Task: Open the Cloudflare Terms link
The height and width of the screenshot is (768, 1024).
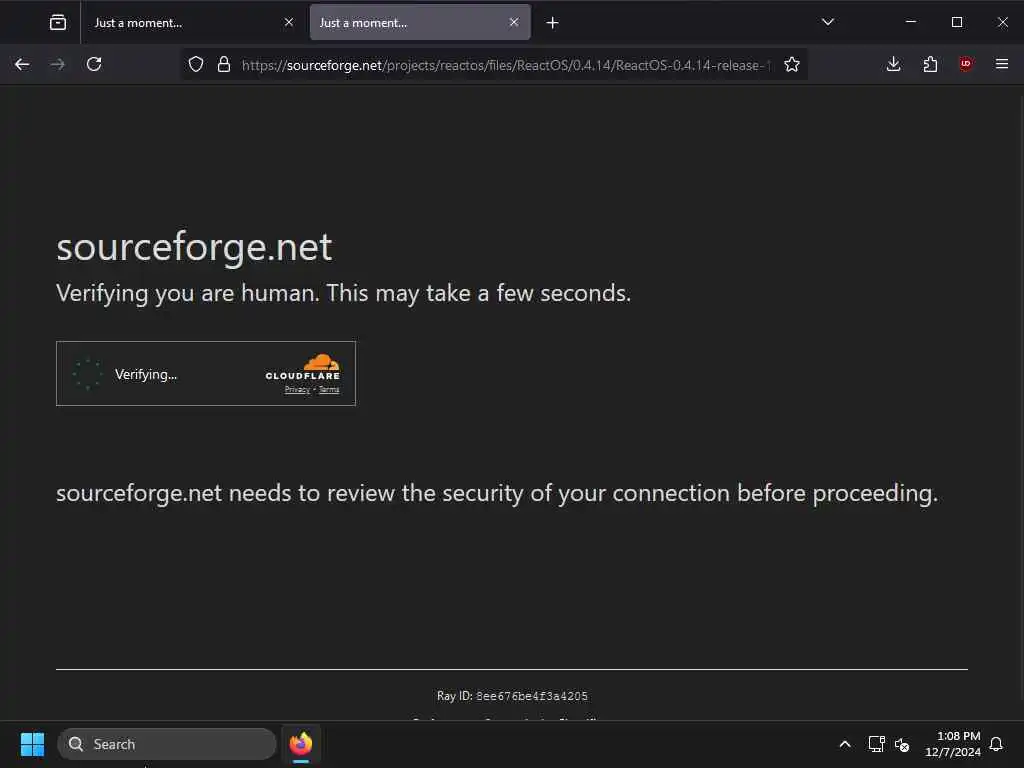Action: coord(329,390)
